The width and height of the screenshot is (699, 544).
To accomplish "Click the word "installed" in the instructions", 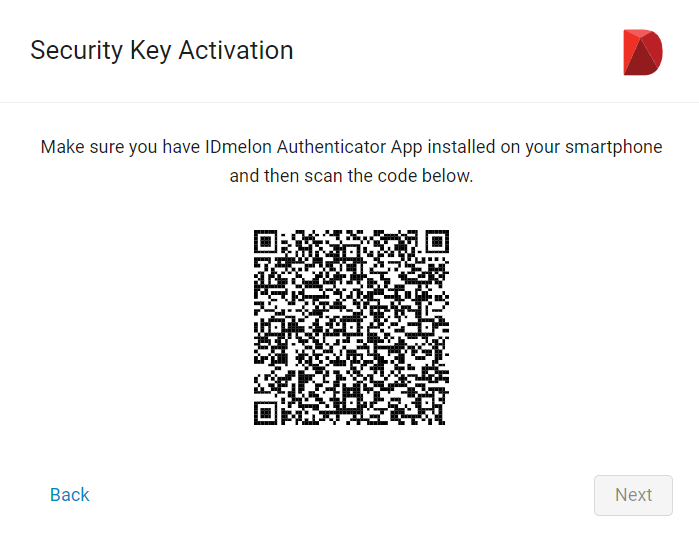I will [x=461, y=147].
